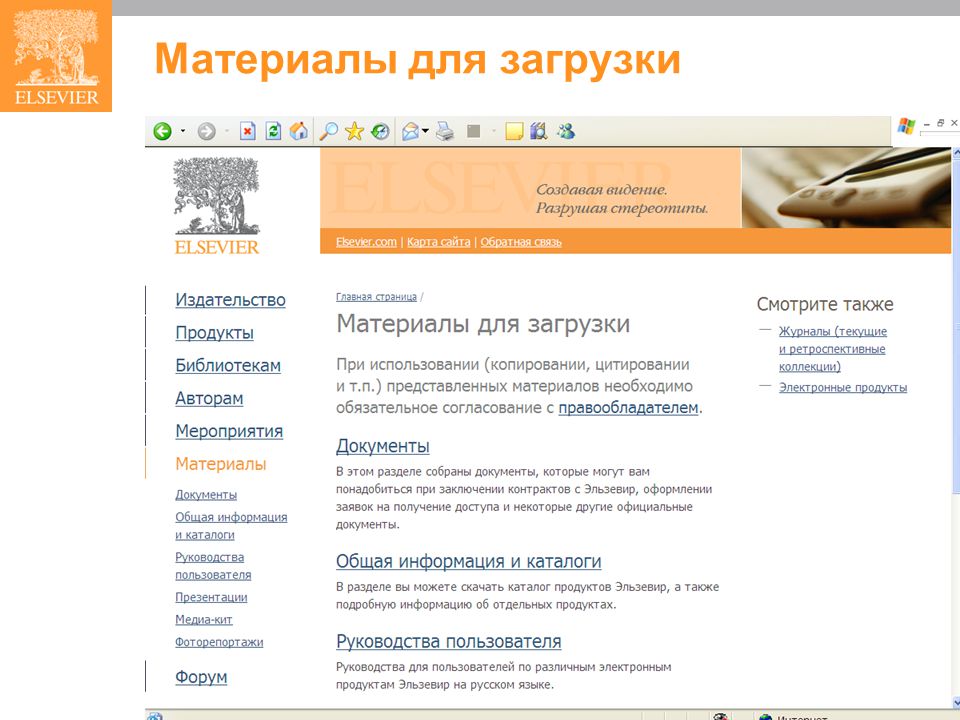This screenshot has height=720, width=960.
Task: Go to Издательство menu section
Action: point(230,300)
